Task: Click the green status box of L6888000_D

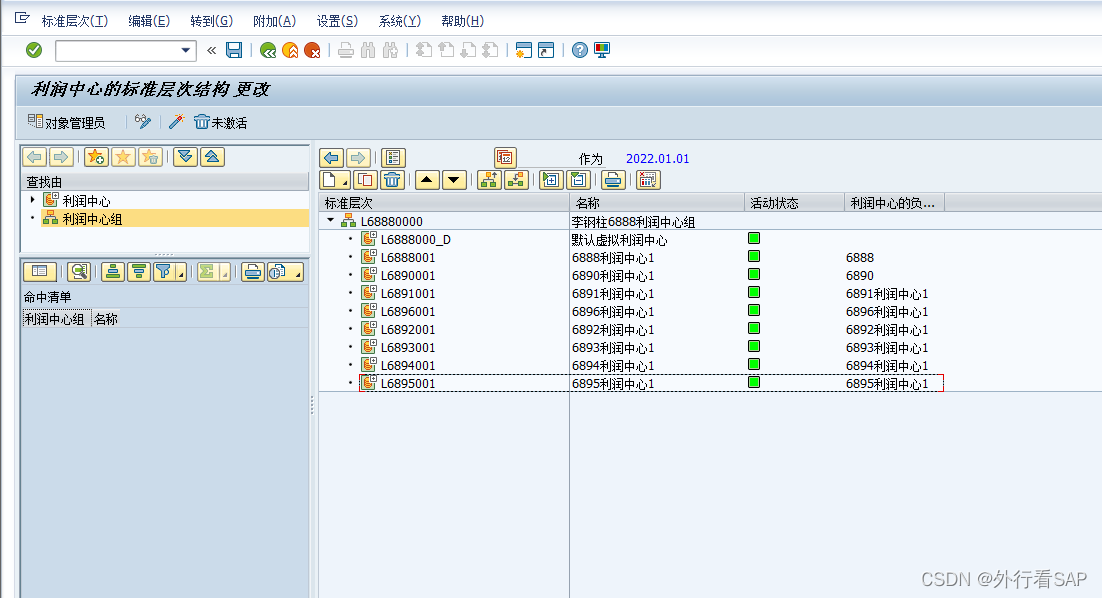Action: point(754,238)
